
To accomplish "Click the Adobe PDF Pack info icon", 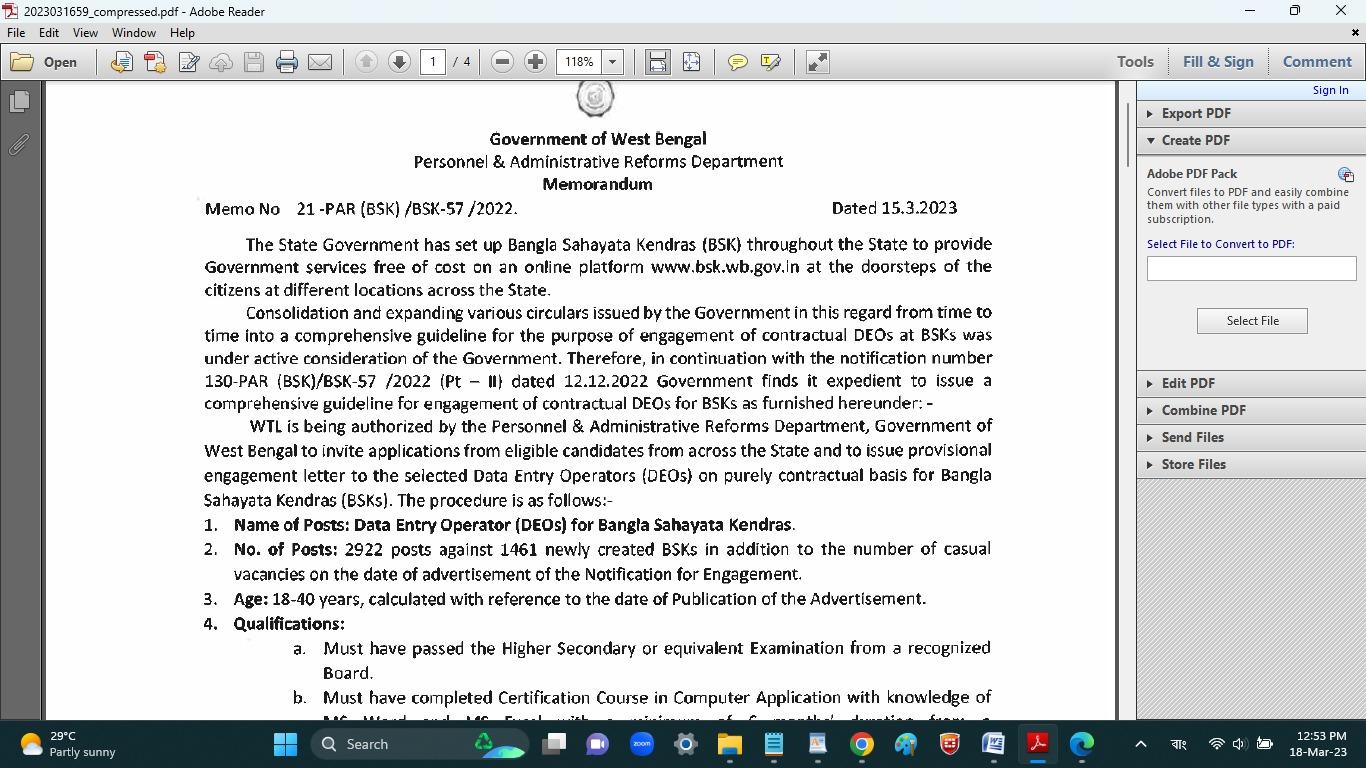I will [x=1345, y=175].
